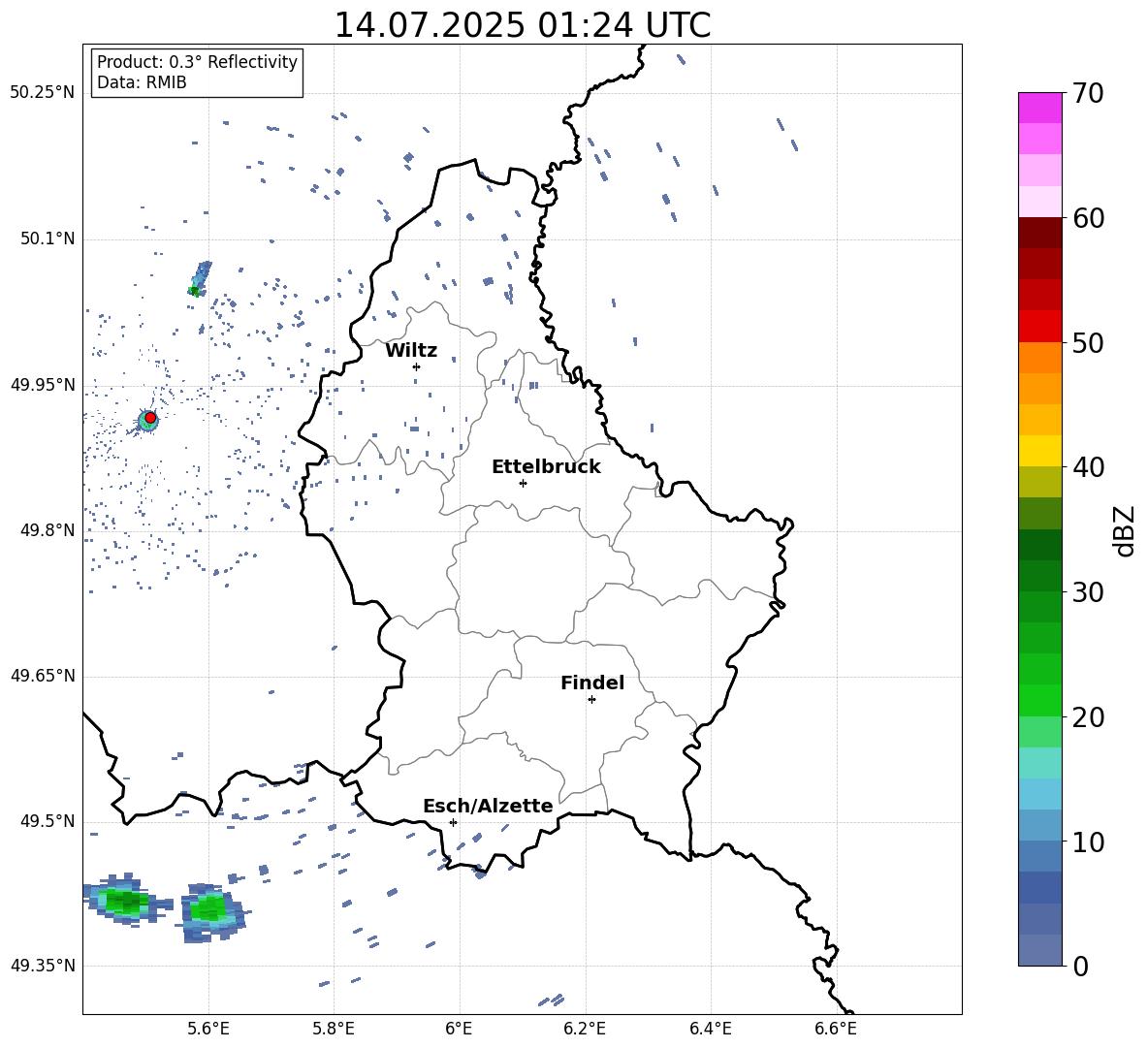Click the bright red colorbar swatch above 50
The height and width of the screenshot is (1048, 1148).
click(1039, 327)
